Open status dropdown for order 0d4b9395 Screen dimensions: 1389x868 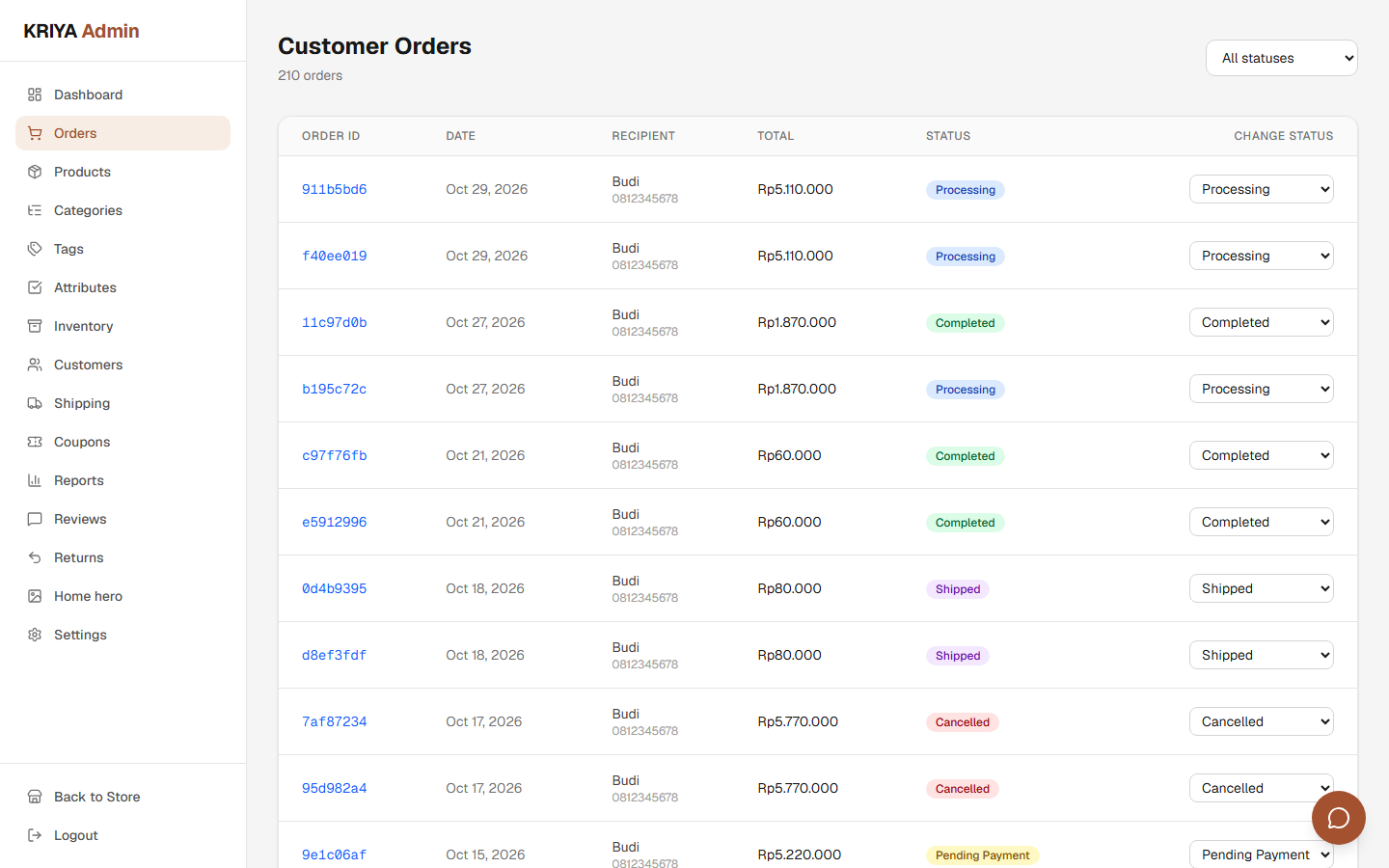coord(1262,588)
